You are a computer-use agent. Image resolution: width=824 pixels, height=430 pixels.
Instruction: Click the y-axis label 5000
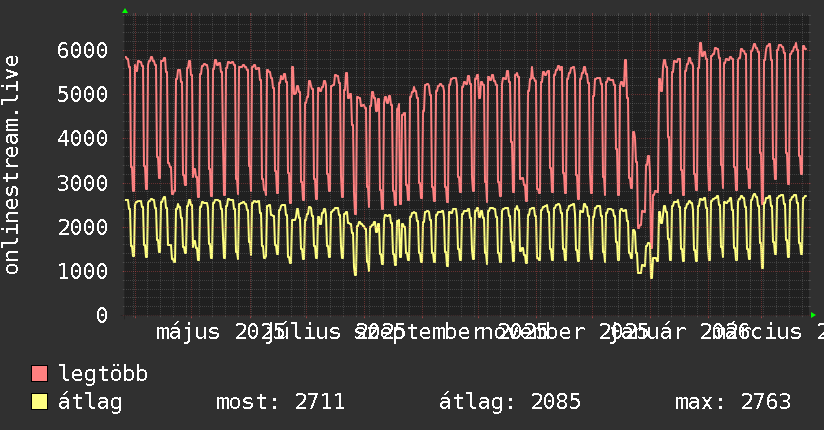tap(83, 95)
